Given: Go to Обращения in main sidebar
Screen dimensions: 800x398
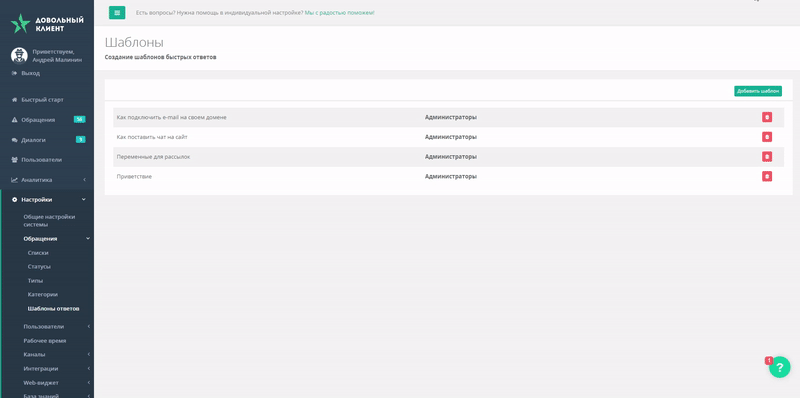Looking at the screenshot, I should pyautogui.click(x=38, y=119).
